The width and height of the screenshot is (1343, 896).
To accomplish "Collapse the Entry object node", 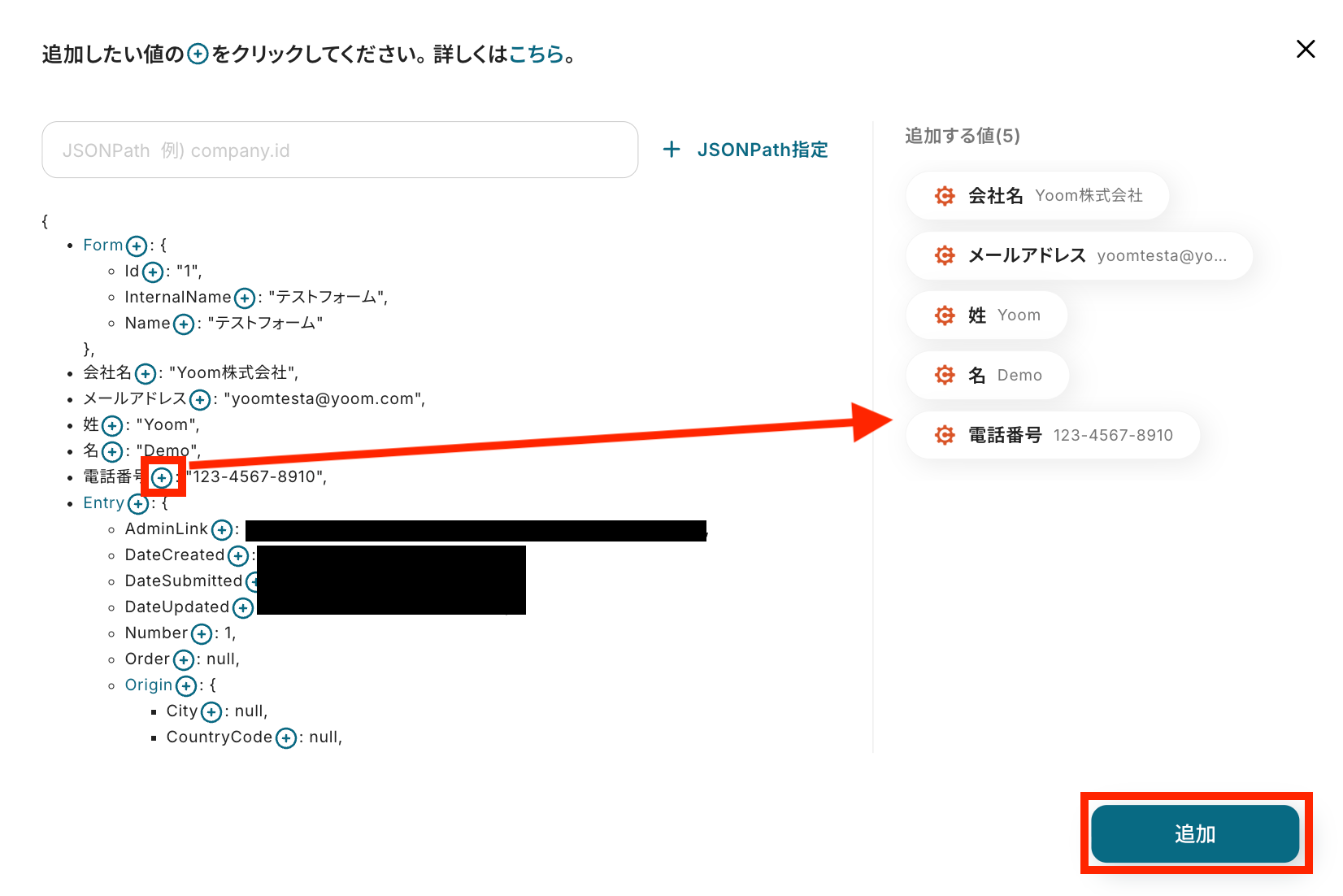I will 104,502.
